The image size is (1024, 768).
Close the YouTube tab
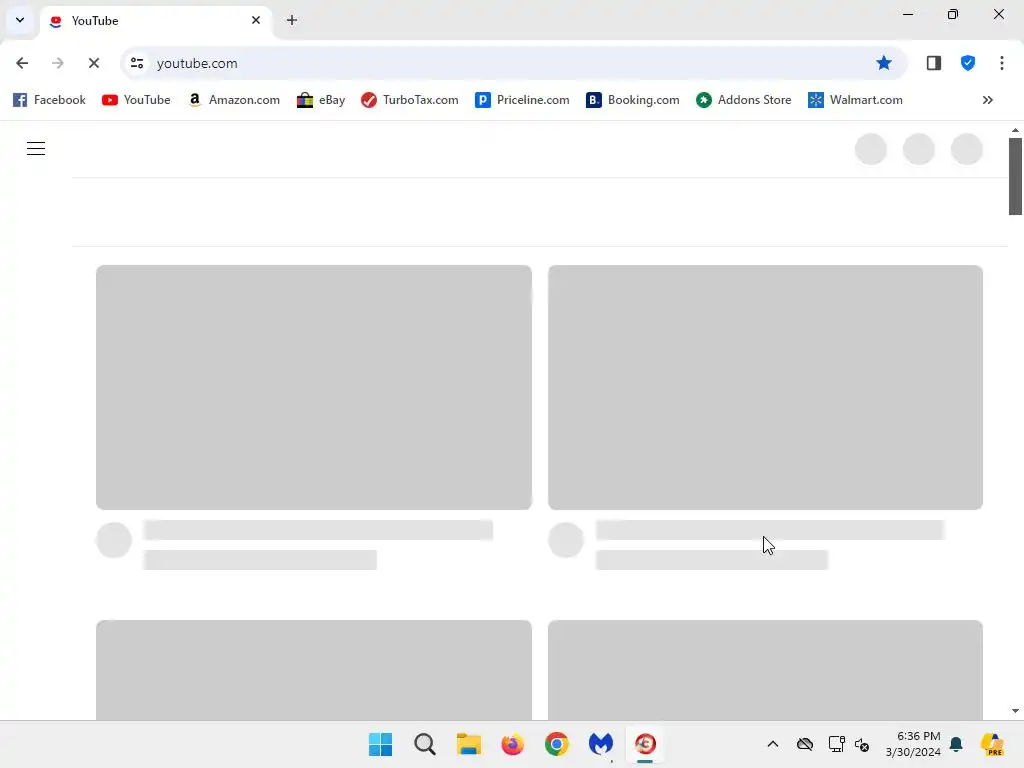(x=256, y=20)
